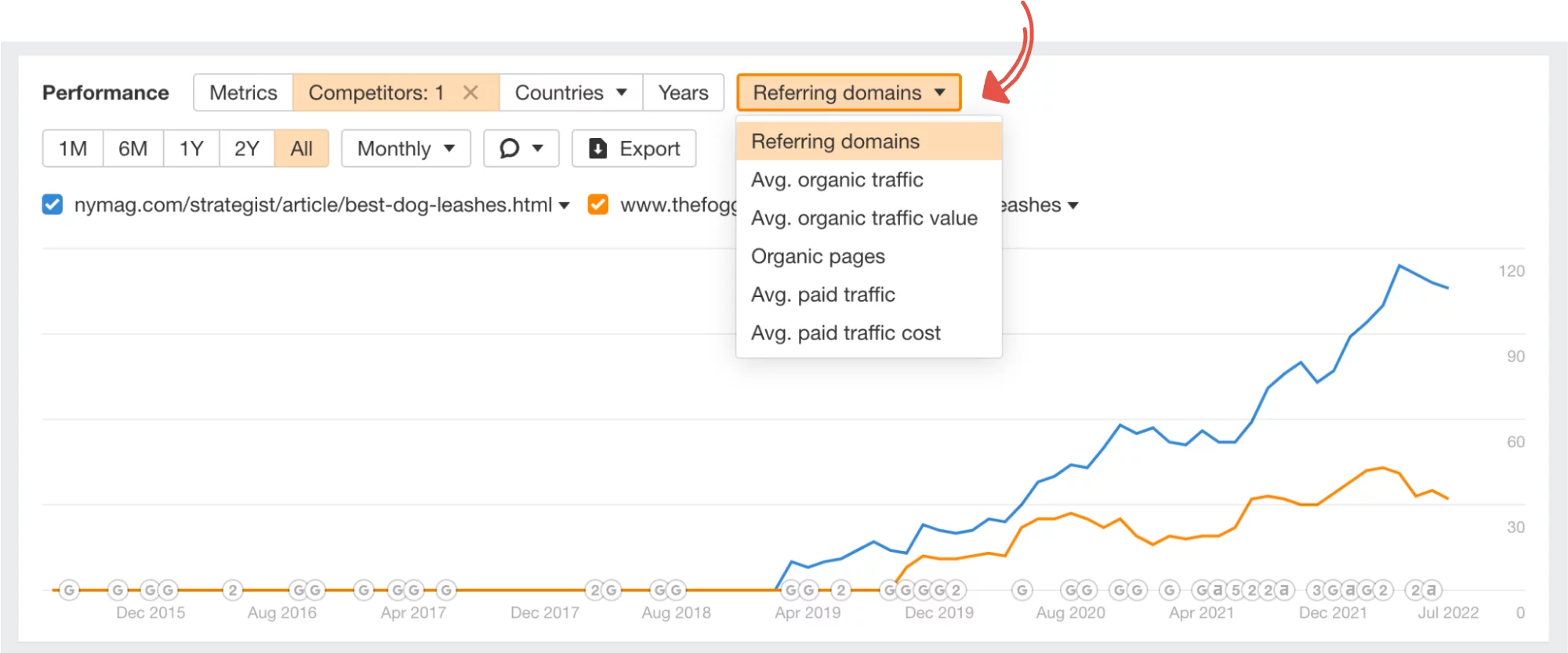Uncheck the blue nymag.com series checkbox
This screenshot has width=1568, height=653.
point(53,205)
